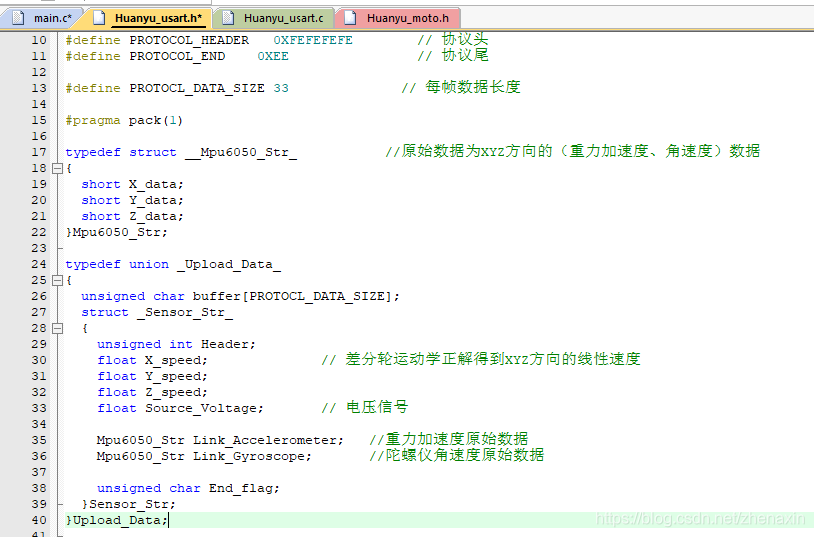Click line number 34 in the gutter
Screen dimensions: 814x537
click(39, 424)
